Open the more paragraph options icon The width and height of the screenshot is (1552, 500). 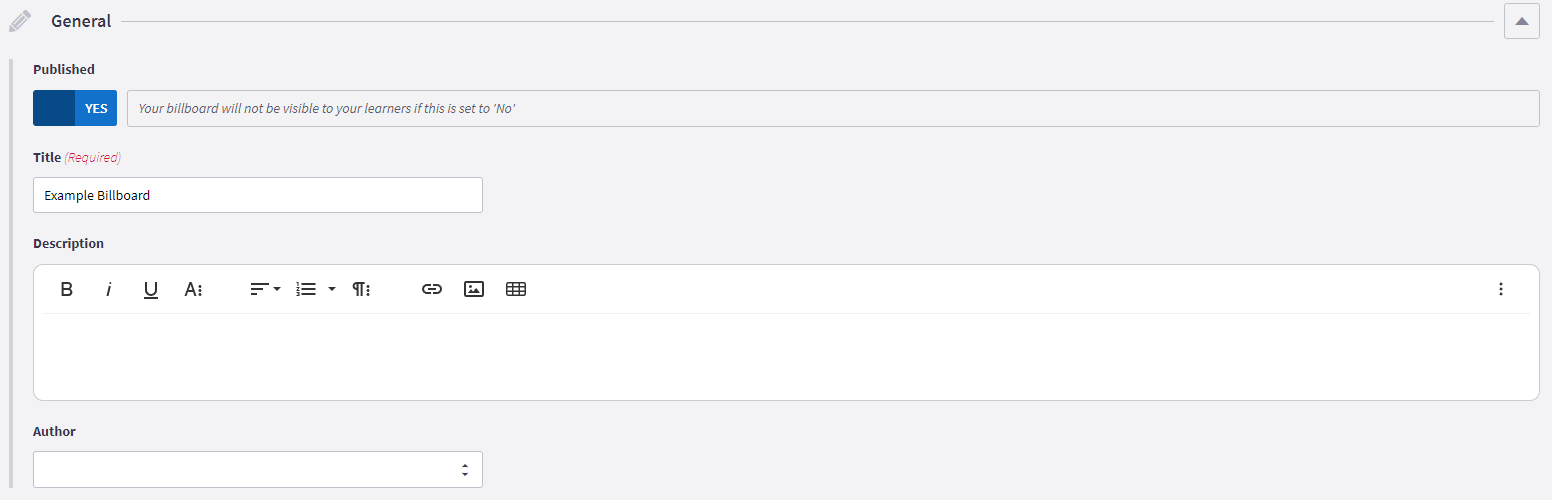coord(362,289)
